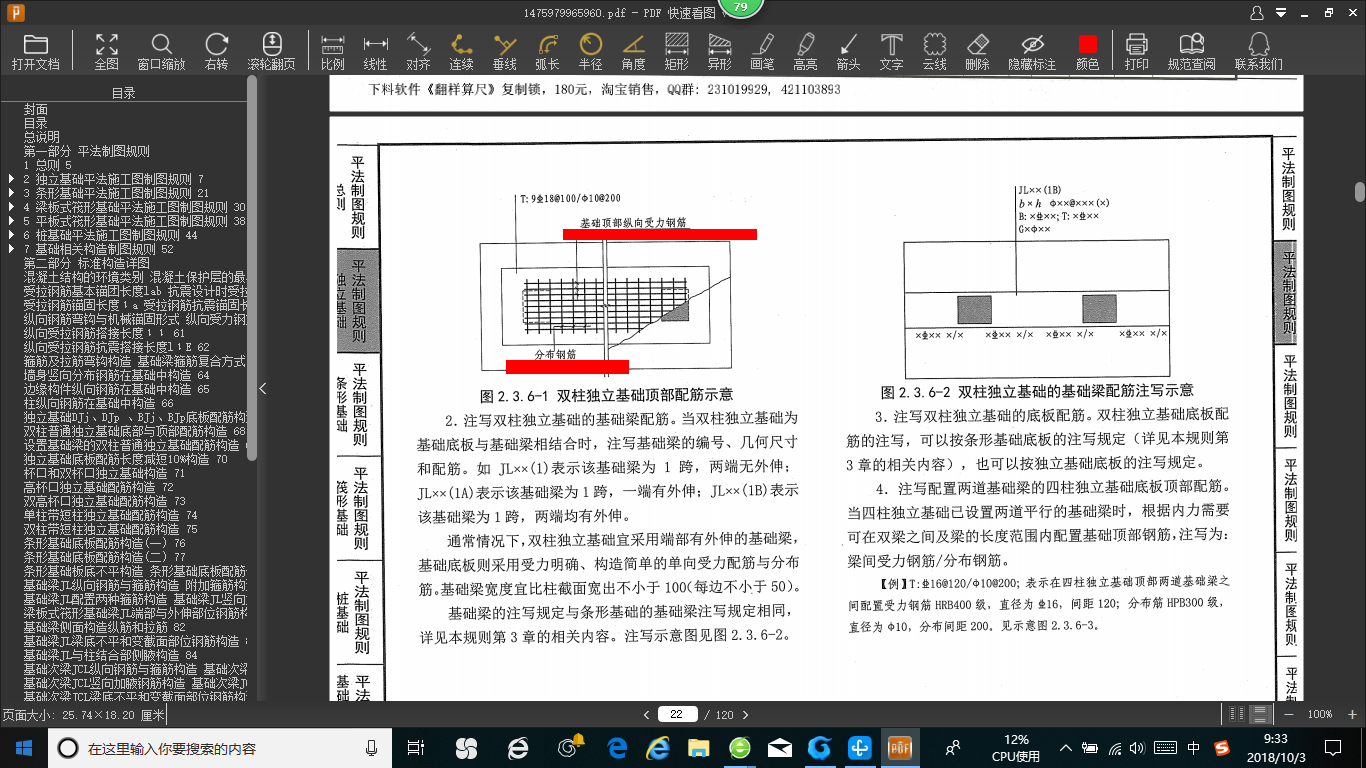Select the 异形 irregular area tool
Image resolution: width=1366 pixels, height=768 pixels.
719,51
